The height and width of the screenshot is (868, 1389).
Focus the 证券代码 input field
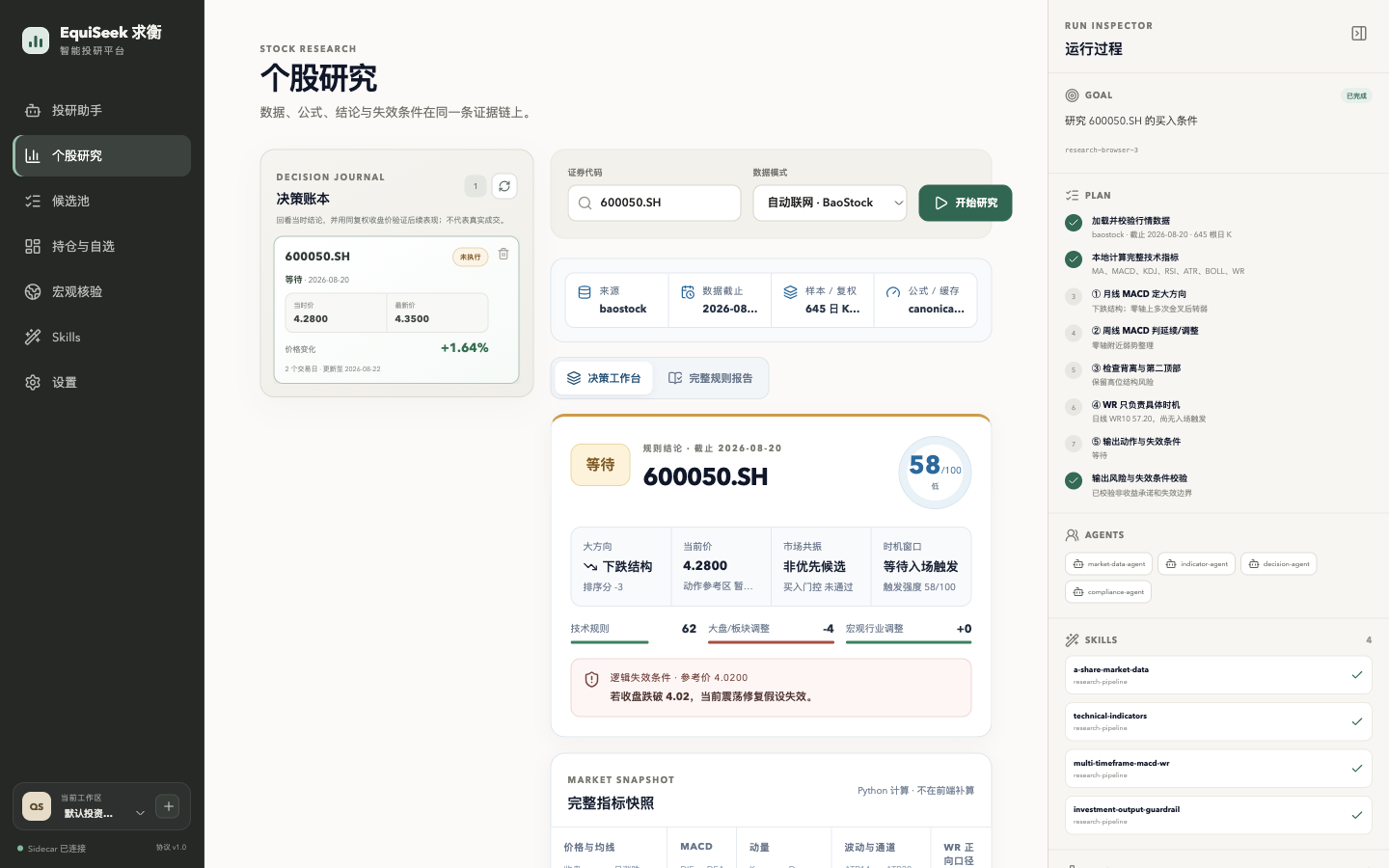pos(654,203)
